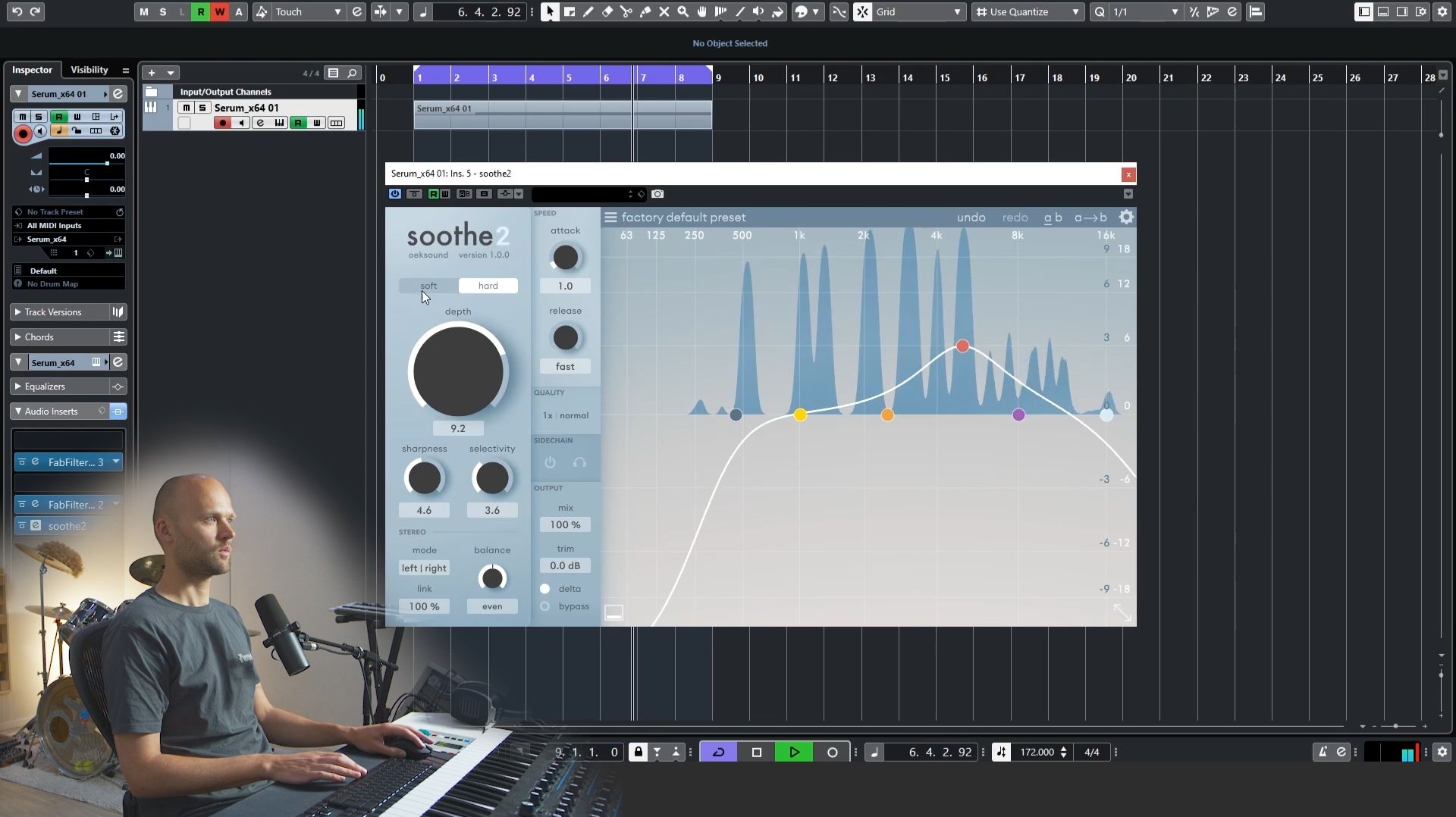Select the Range Selection tool
This screenshot has width=1456, height=817.
(x=569, y=11)
